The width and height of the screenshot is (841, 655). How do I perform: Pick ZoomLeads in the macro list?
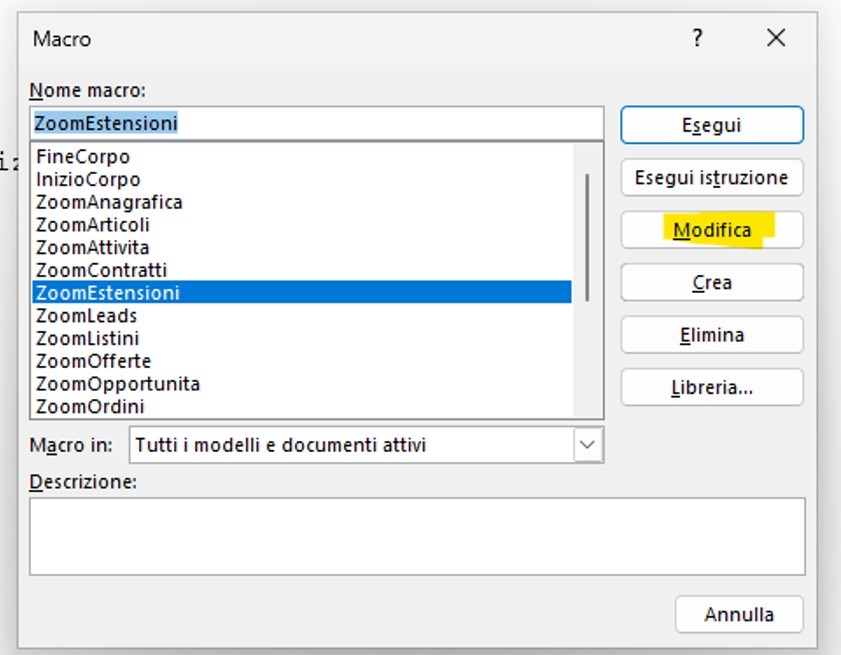[86, 316]
